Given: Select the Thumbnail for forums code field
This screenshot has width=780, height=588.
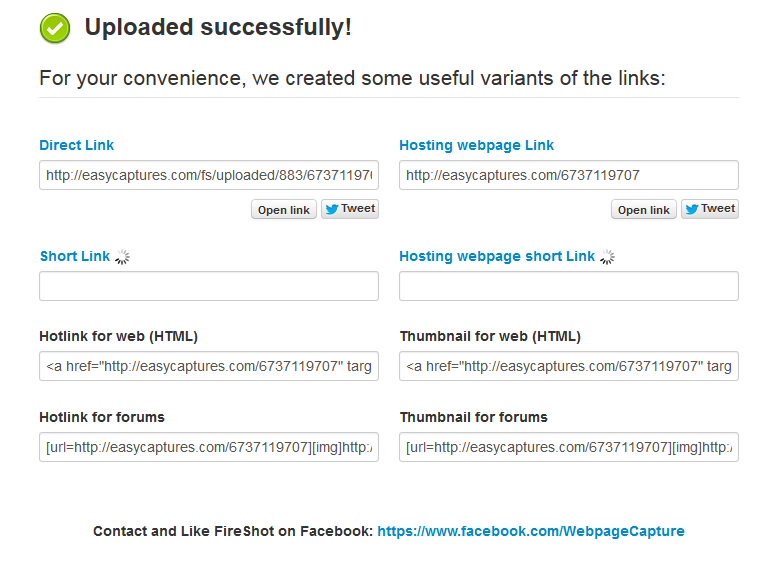Looking at the screenshot, I should coord(569,447).
